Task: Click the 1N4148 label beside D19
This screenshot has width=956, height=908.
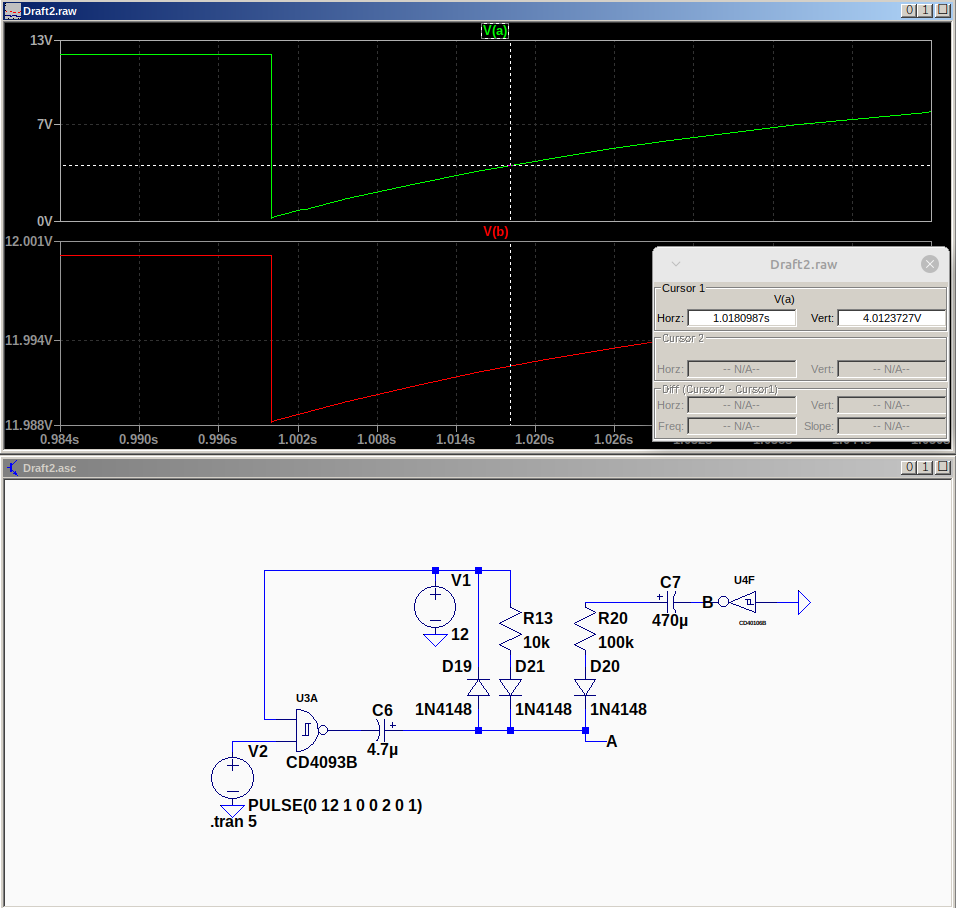Action: (443, 709)
